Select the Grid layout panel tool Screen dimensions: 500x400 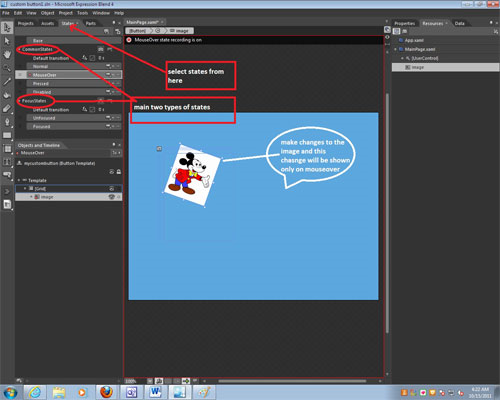point(7,149)
